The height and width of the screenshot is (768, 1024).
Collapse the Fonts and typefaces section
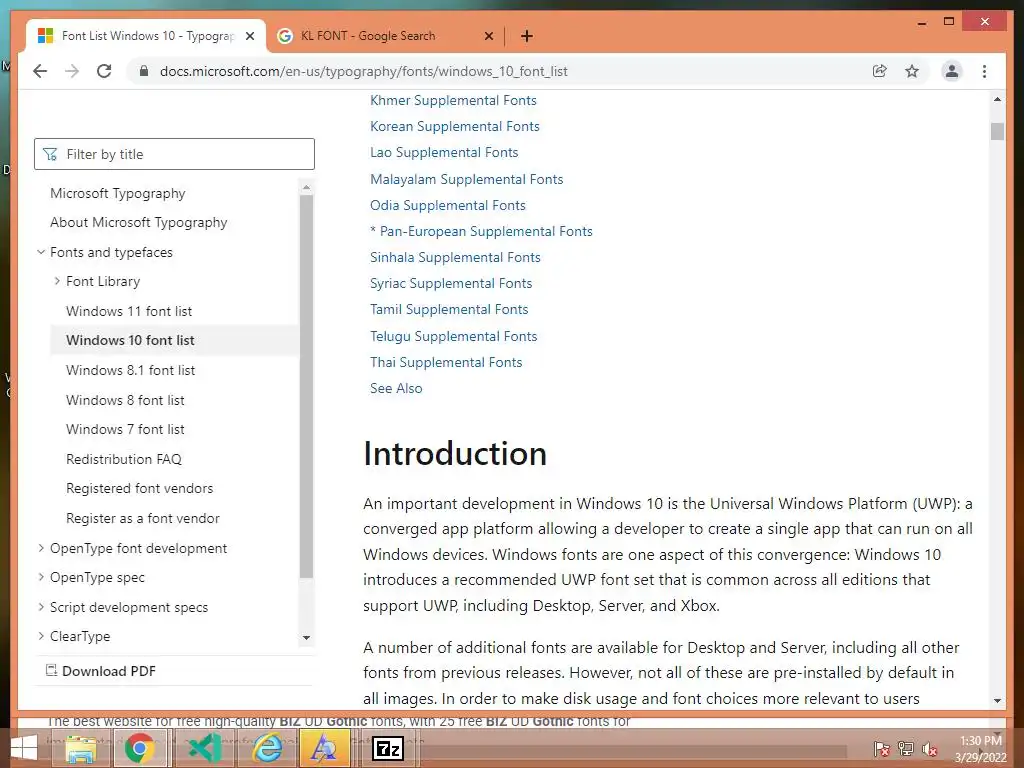(x=40, y=252)
